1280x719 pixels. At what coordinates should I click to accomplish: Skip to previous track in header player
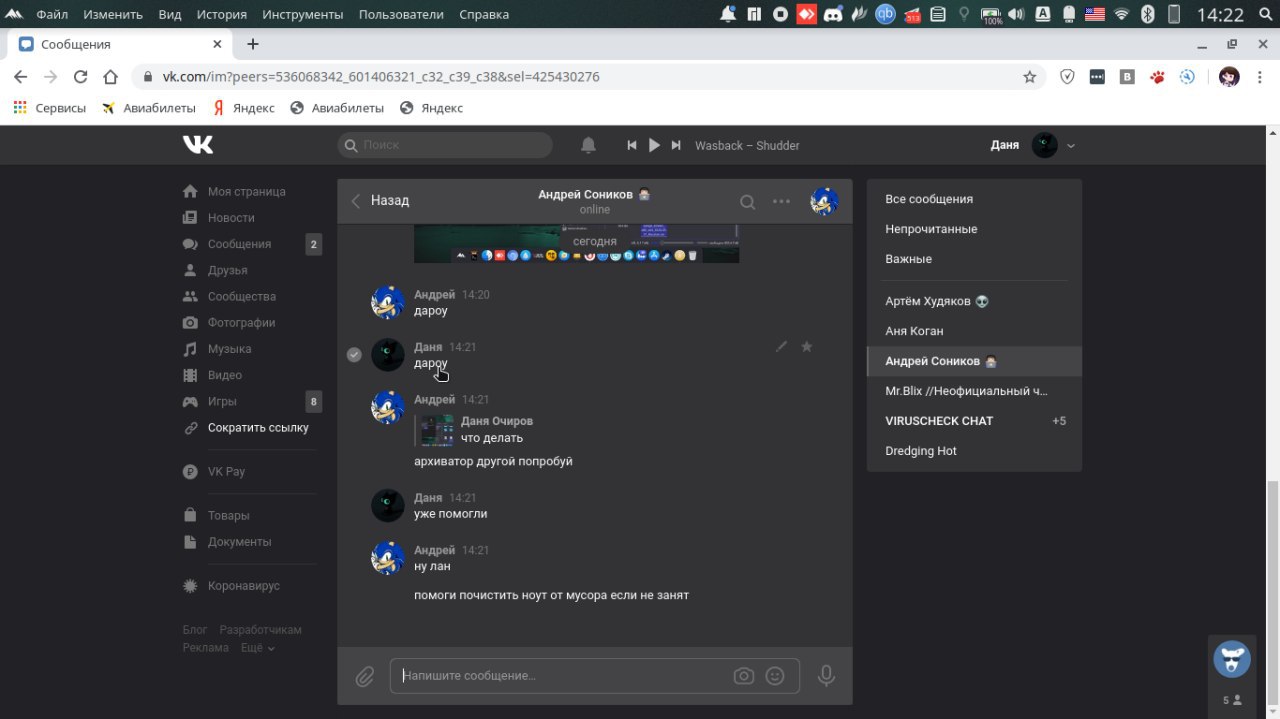tap(632, 145)
